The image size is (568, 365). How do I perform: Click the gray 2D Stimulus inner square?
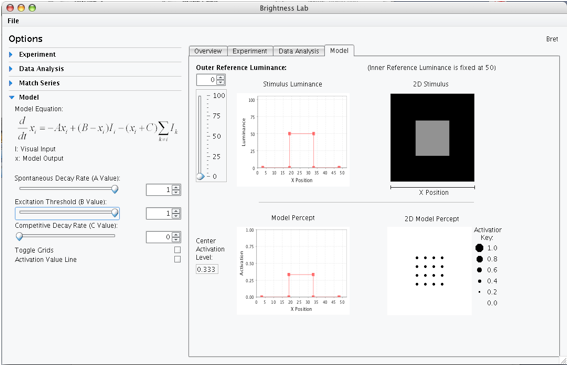[x=432, y=138]
